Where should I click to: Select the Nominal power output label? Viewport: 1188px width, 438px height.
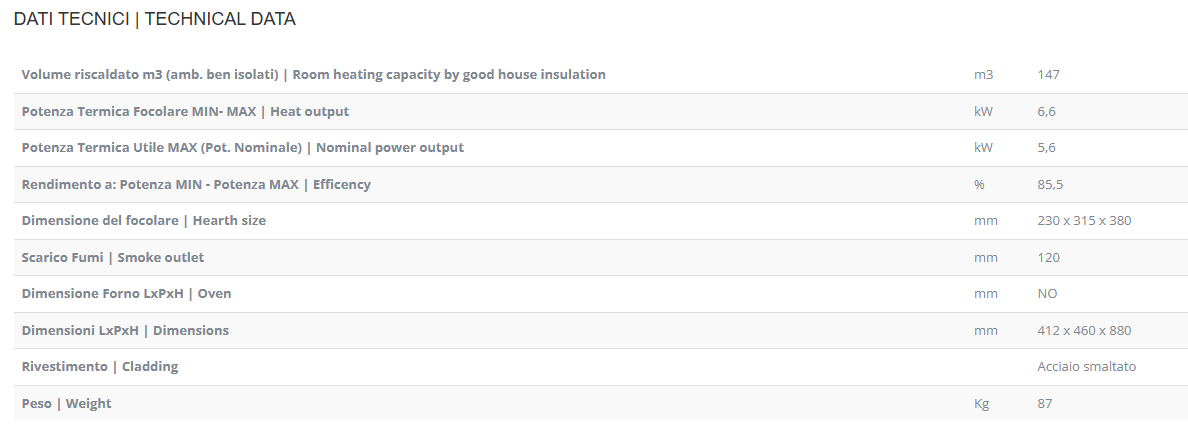tap(242, 148)
